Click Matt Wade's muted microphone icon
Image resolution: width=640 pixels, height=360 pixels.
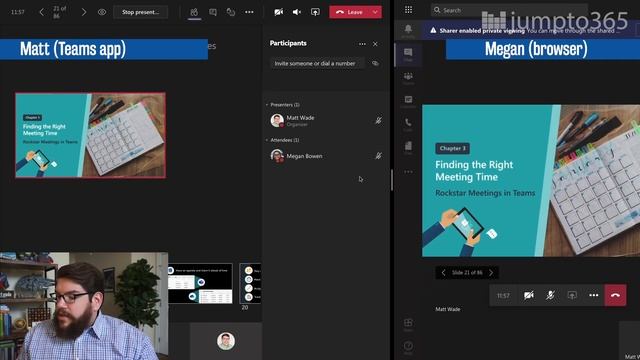pyautogui.click(x=378, y=120)
